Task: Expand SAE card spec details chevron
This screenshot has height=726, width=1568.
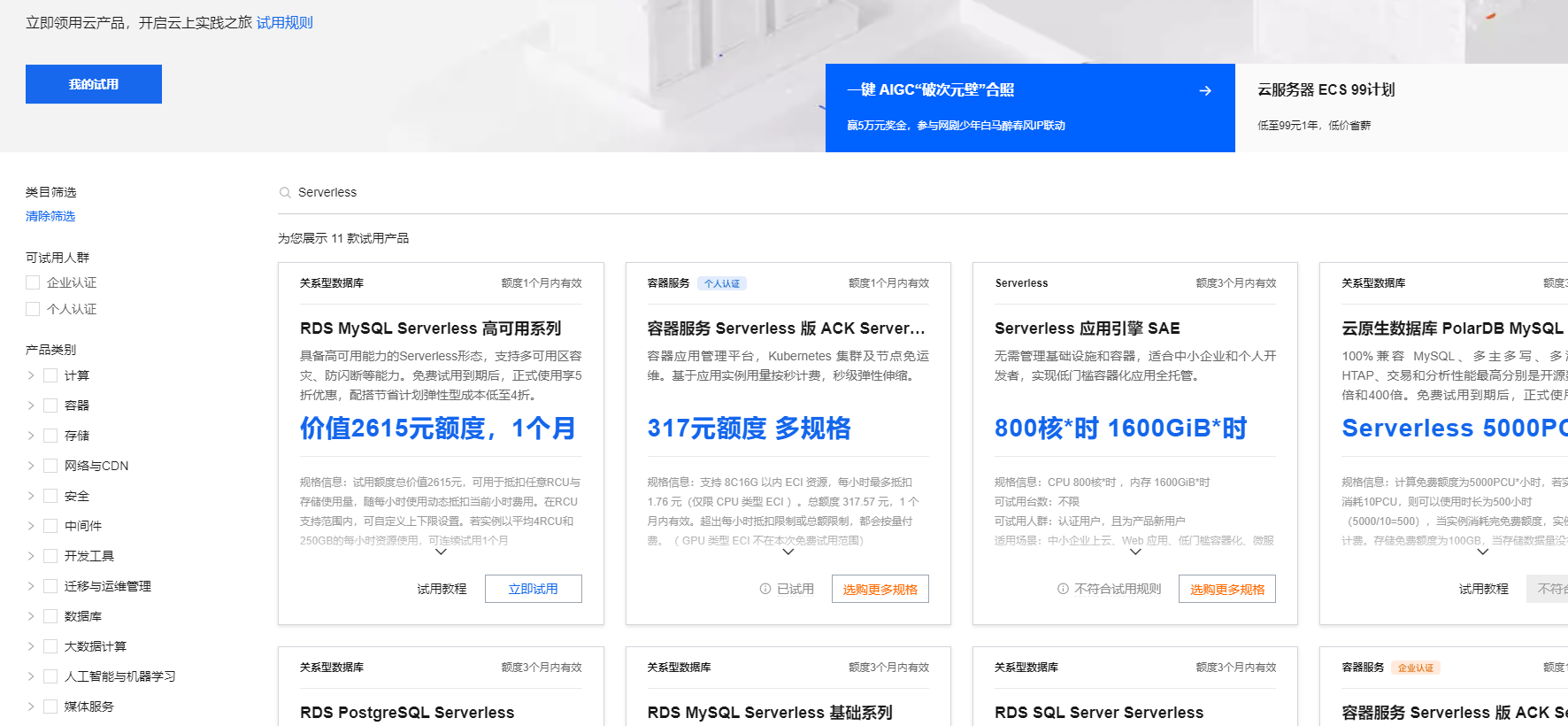Action: (1135, 552)
